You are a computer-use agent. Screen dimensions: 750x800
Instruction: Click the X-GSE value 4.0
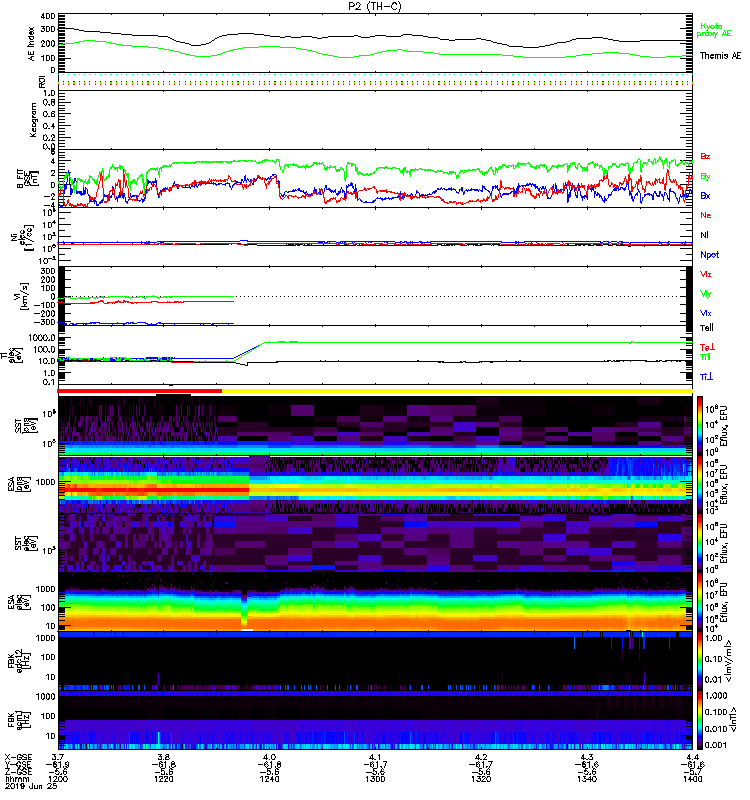[269, 757]
